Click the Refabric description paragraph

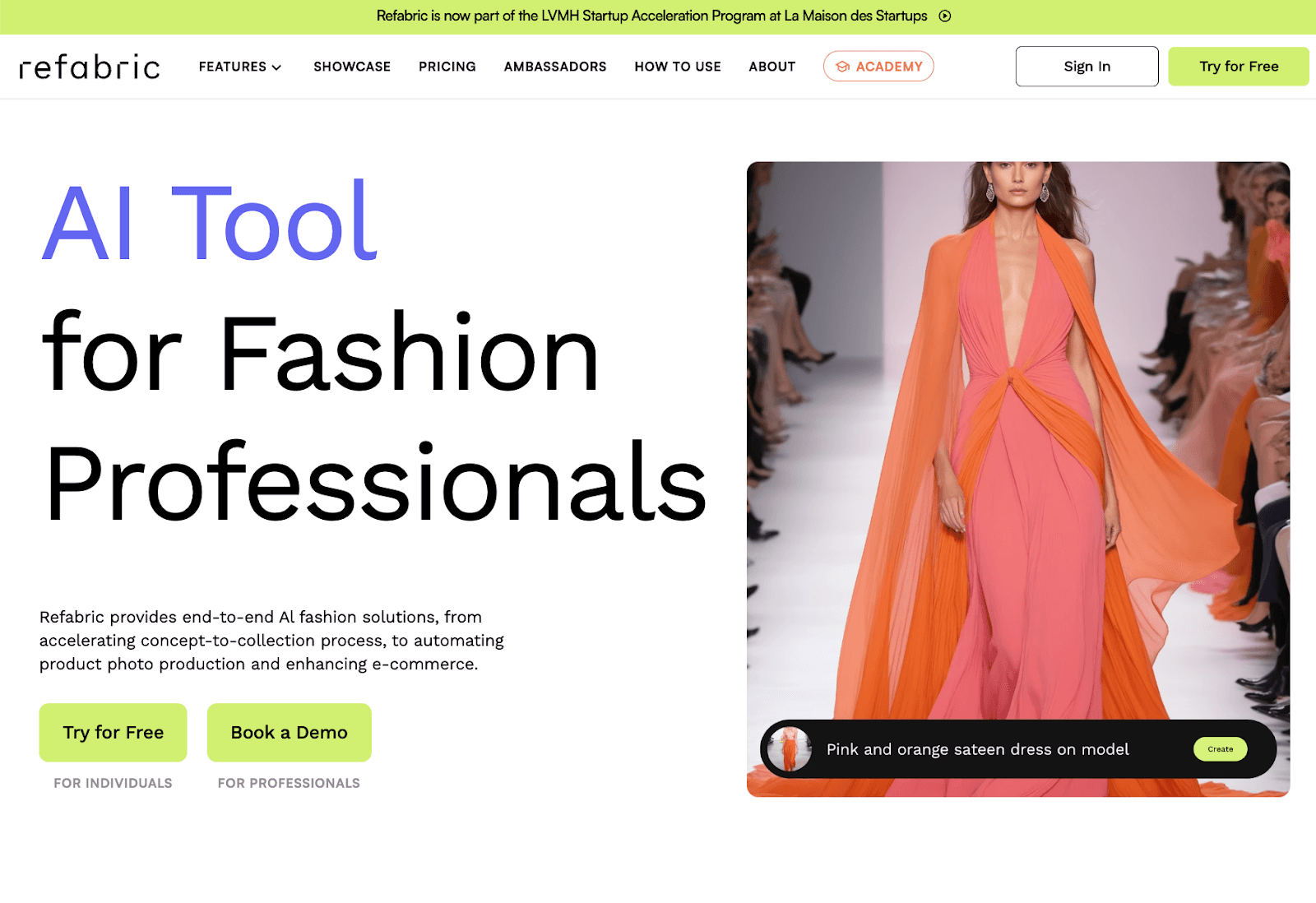[x=271, y=641]
